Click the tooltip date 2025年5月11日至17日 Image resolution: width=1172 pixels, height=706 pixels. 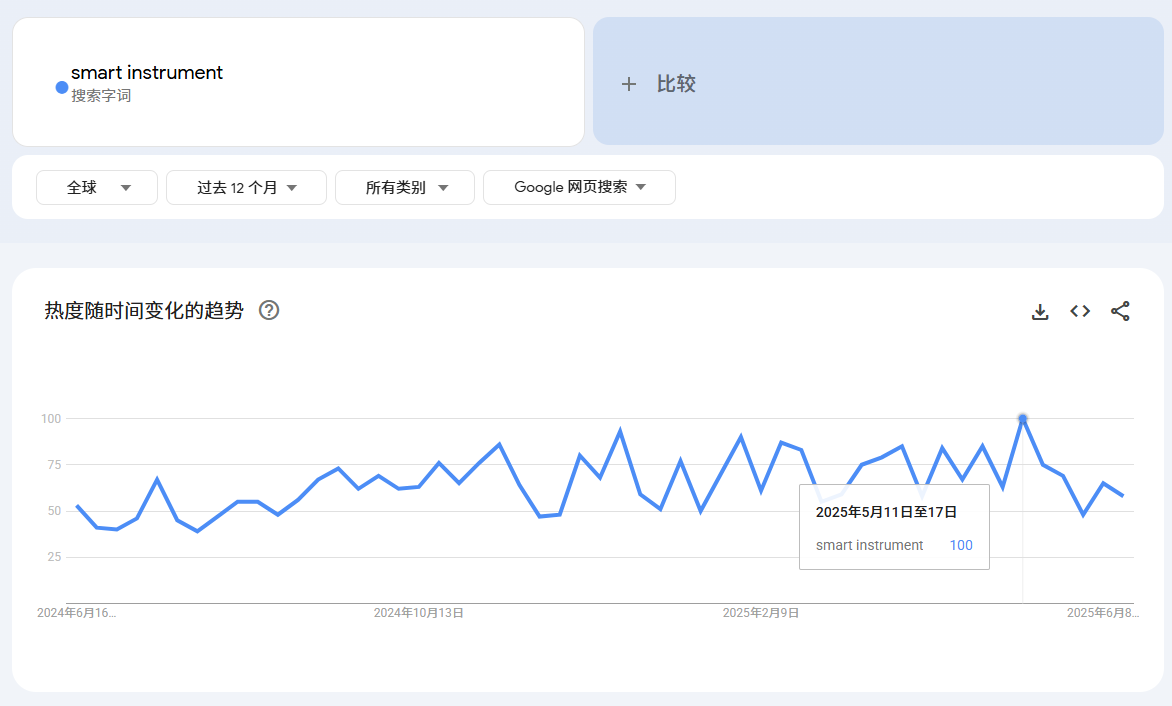(x=886, y=512)
